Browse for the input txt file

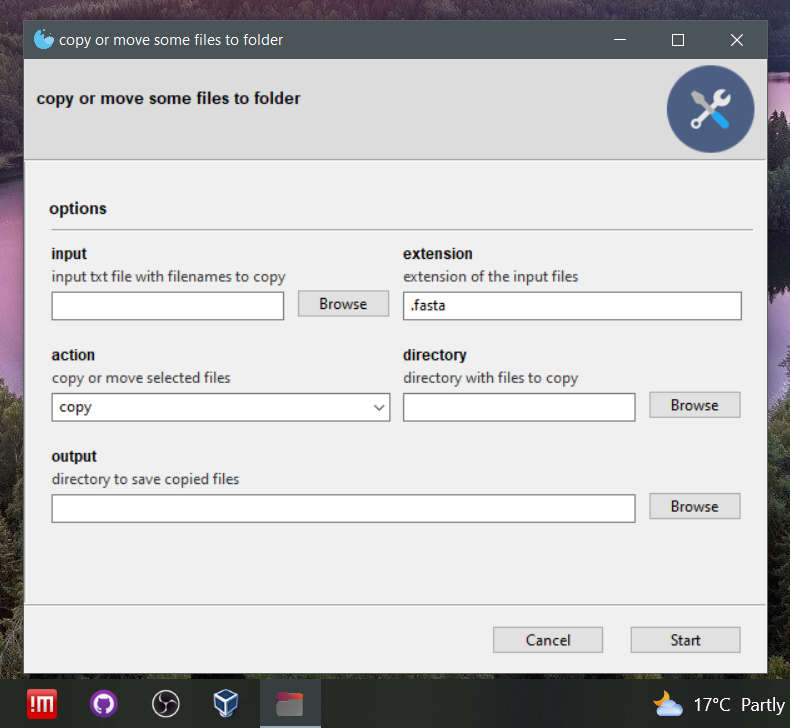[343, 304]
